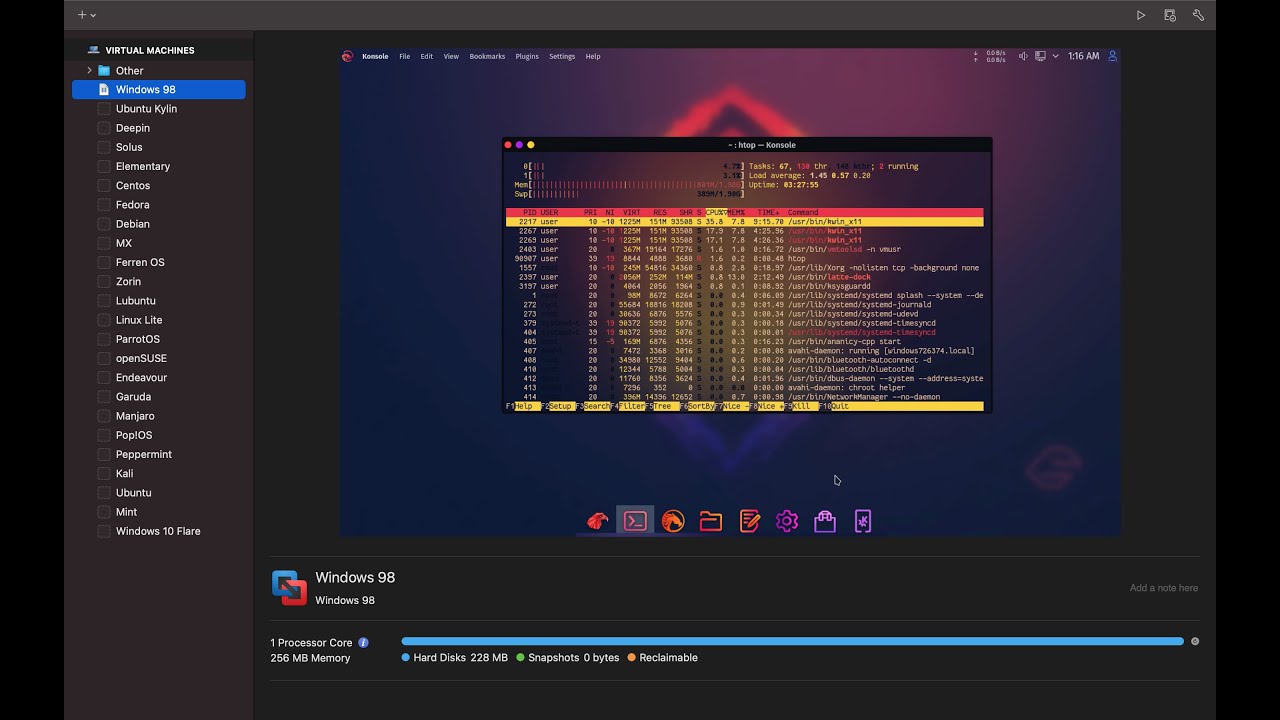Open the Settings menu in Konsole
Screen dimensions: 1280x720
coord(562,57)
